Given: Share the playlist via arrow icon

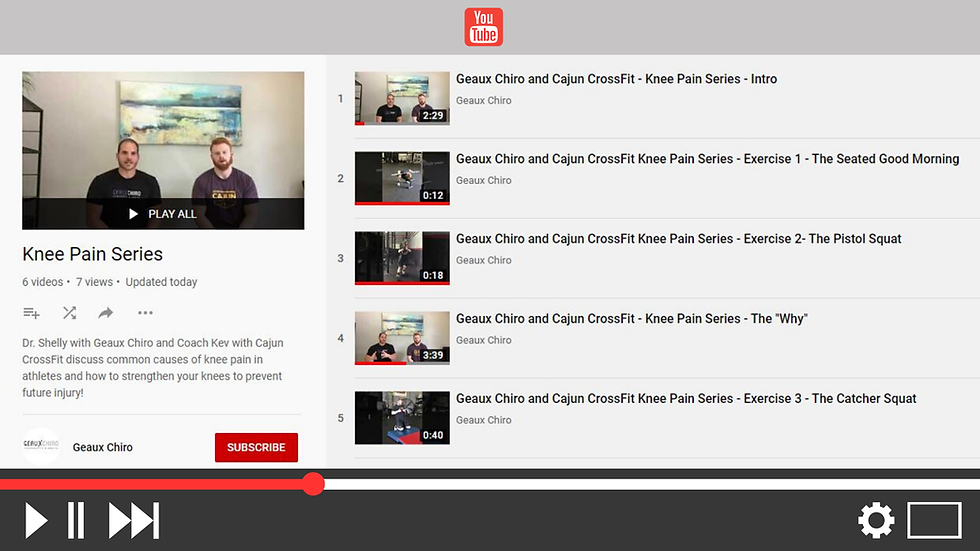Looking at the screenshot, I should (x=106, y=313).
